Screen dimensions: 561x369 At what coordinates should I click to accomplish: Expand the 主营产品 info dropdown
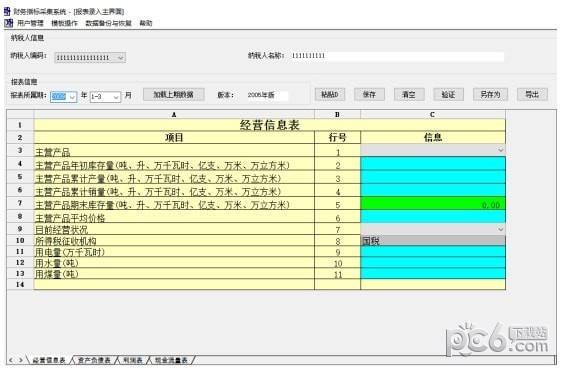[501, 150]
